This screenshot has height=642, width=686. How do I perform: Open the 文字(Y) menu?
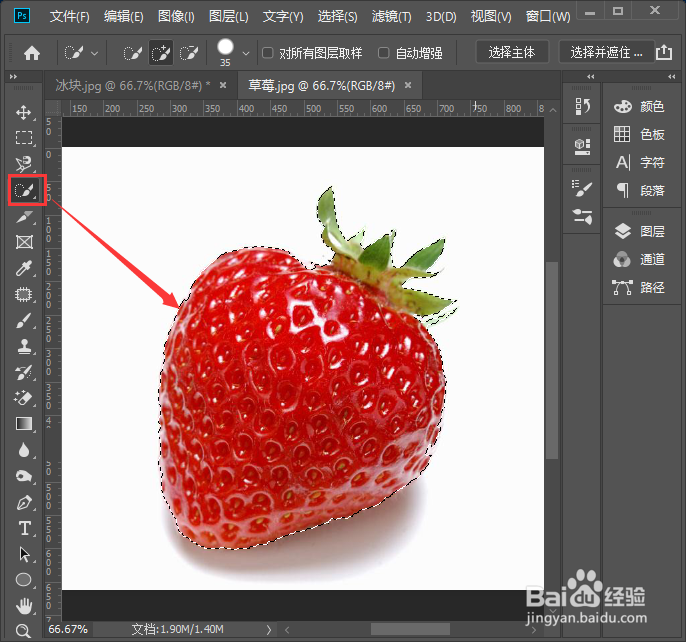pos(283,17)
